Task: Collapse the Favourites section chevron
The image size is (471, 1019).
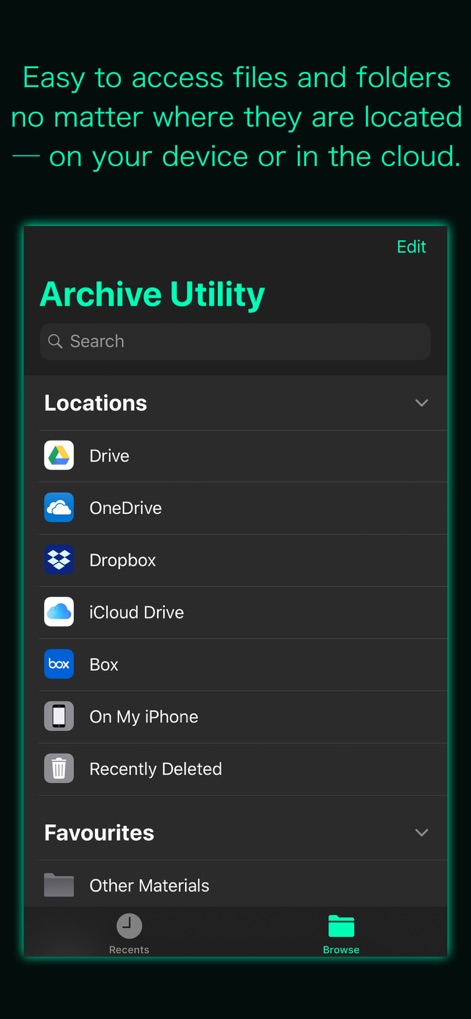Action: tap(422, 832)
